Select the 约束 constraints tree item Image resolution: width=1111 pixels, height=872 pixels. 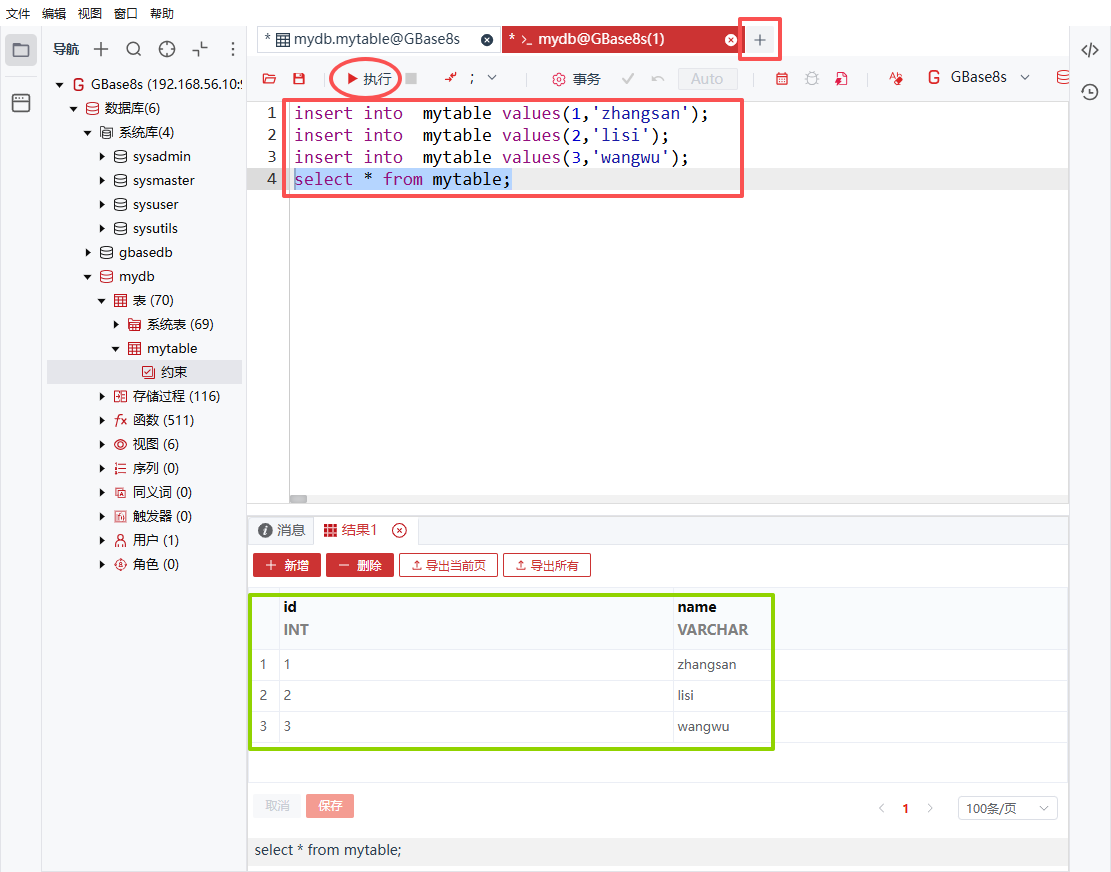point(145,372)
